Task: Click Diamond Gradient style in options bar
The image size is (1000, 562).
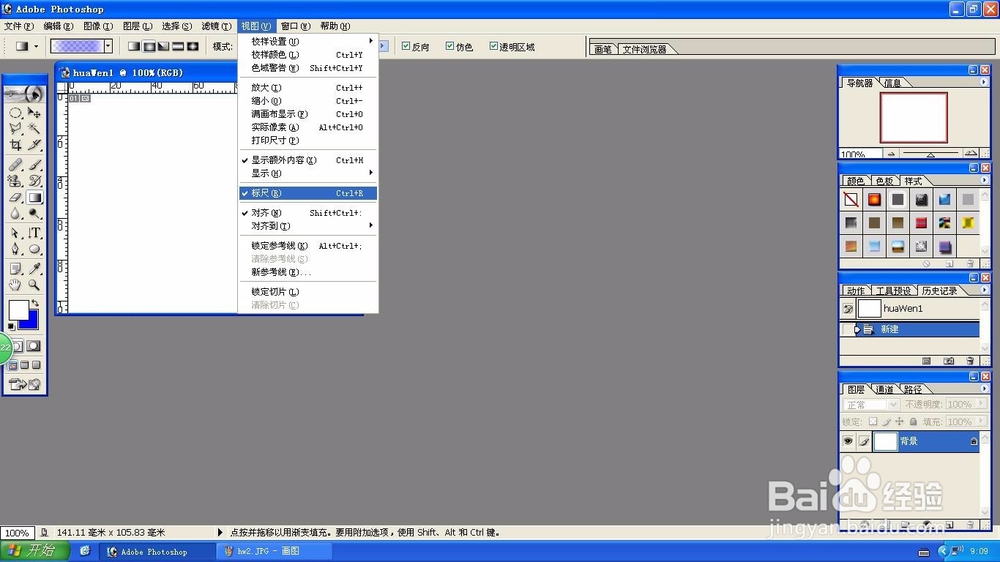Action: tap(193, 46)
